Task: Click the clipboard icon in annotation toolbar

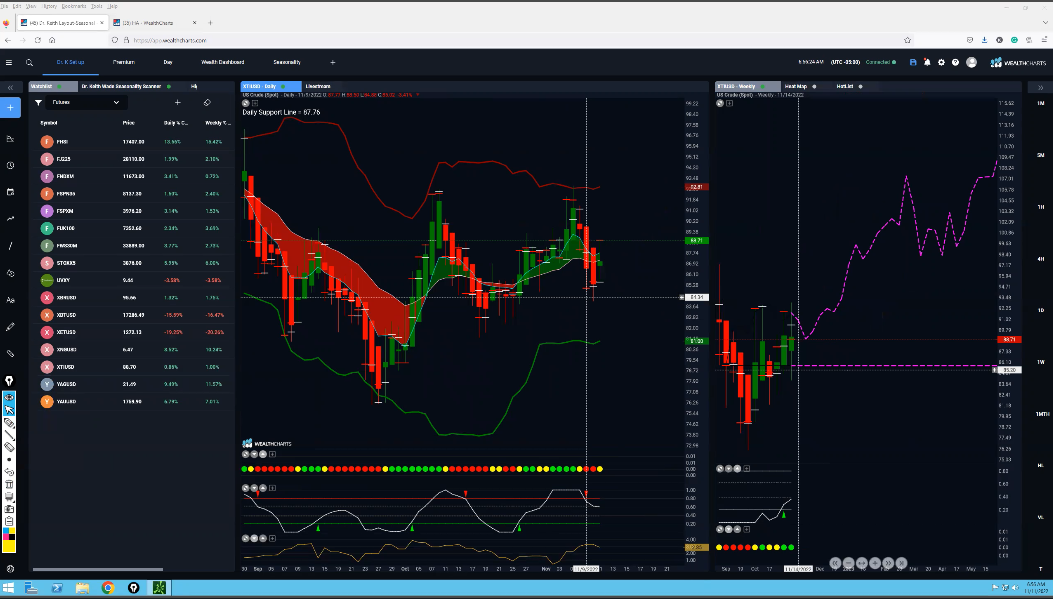Action: 9,520
